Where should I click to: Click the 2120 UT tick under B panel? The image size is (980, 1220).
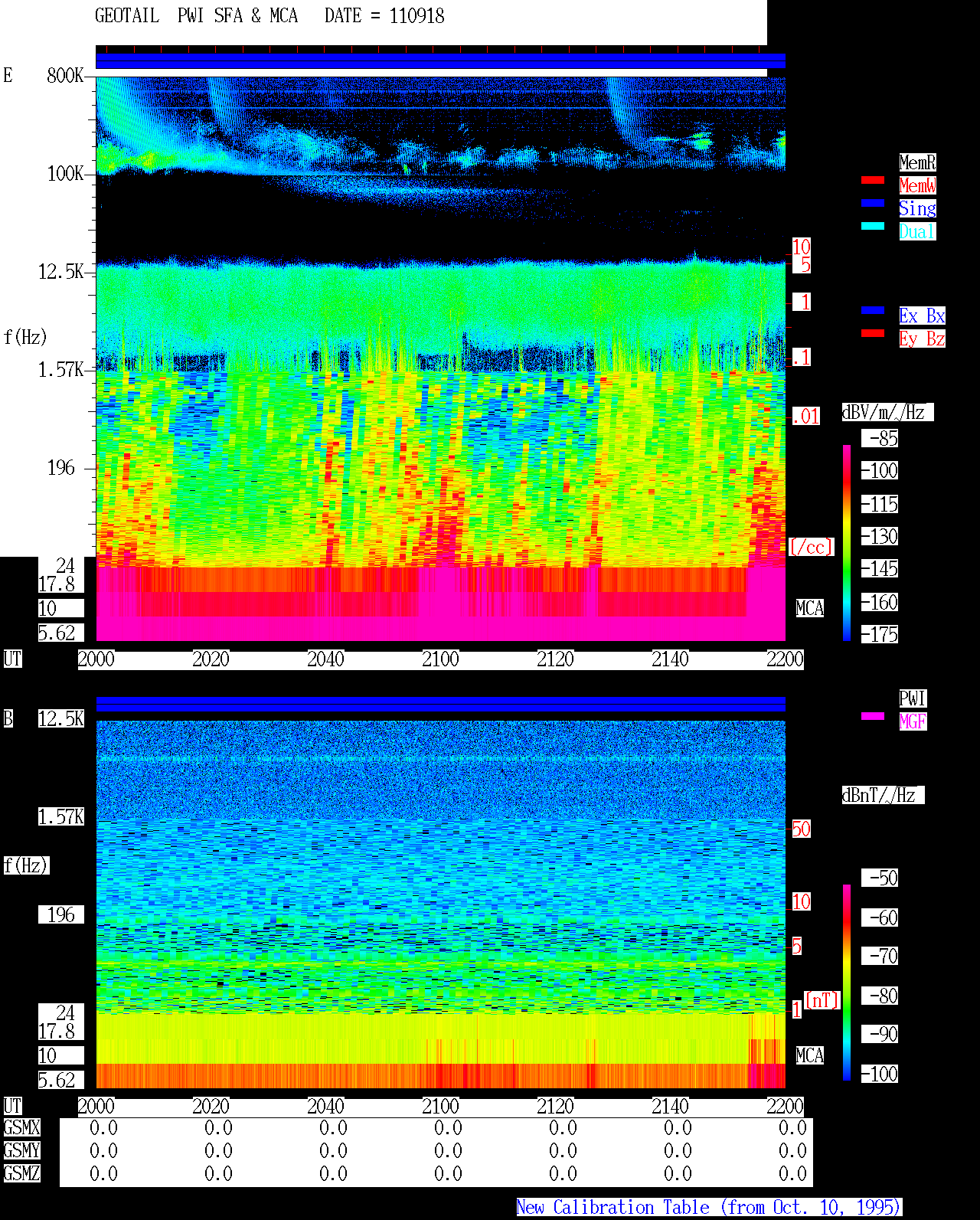click(x=555, y=1106)
